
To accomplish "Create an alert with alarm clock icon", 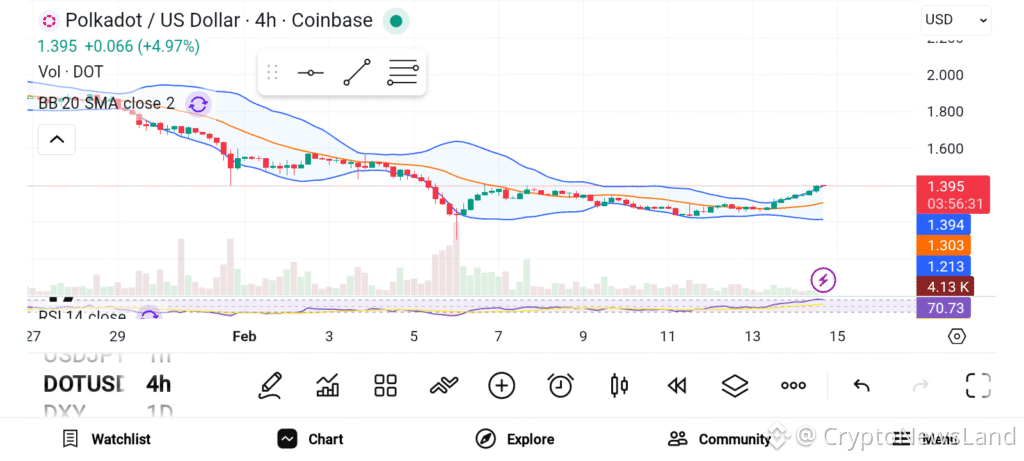I will [560, 385].
